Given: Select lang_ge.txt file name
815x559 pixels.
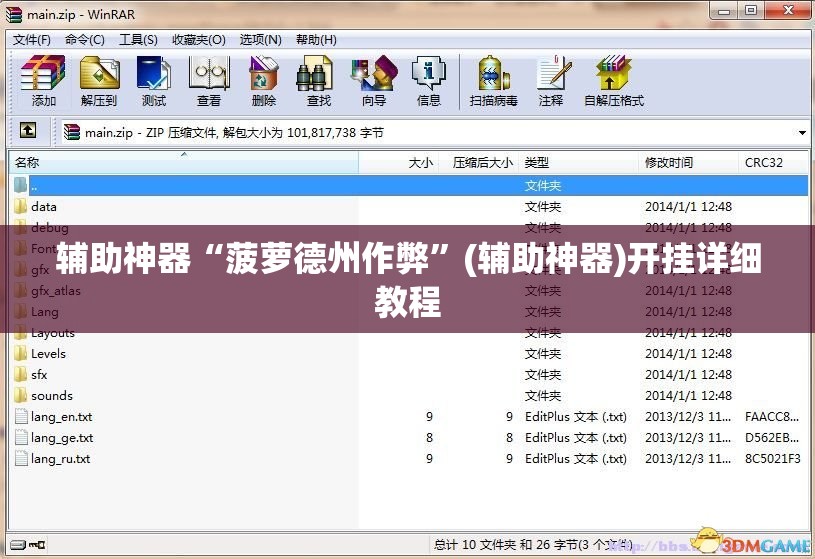Looking at the screenshot, I should pos(62,438).
